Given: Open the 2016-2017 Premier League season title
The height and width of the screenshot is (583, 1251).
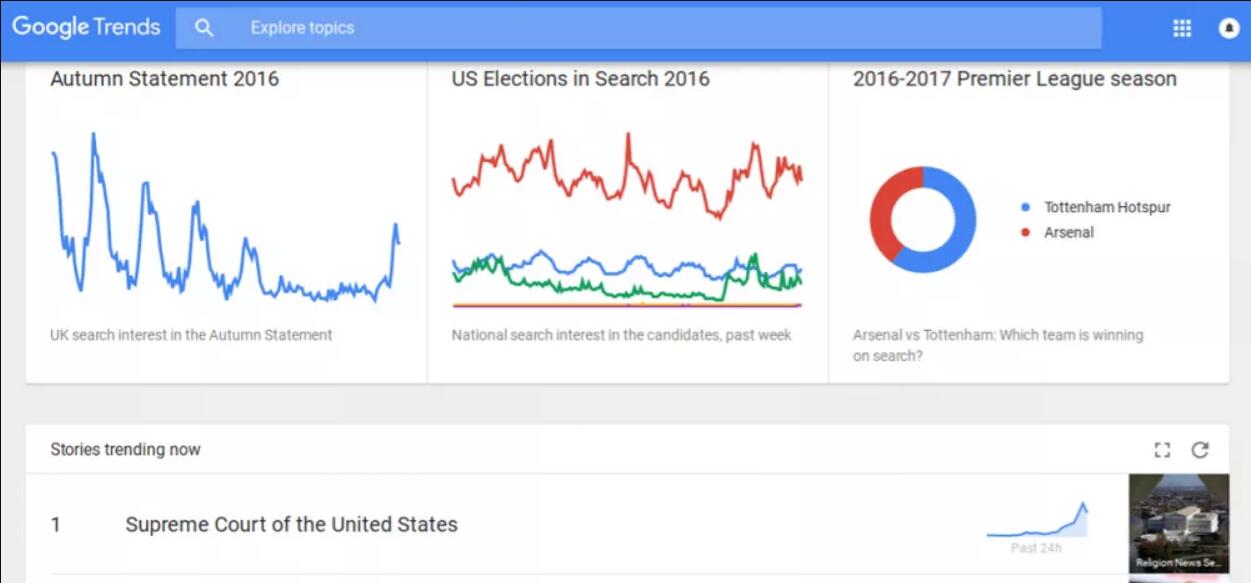Looking at the screenshot, I should 1014,79.
